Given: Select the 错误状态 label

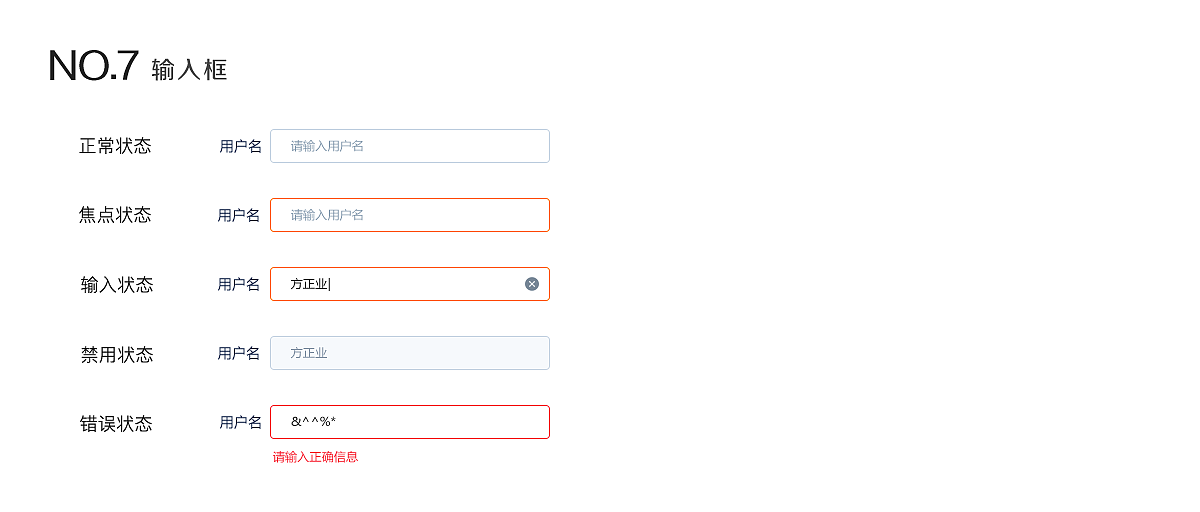Looking at the screenshot, I should pyautogui.click(x=116, y=424).
